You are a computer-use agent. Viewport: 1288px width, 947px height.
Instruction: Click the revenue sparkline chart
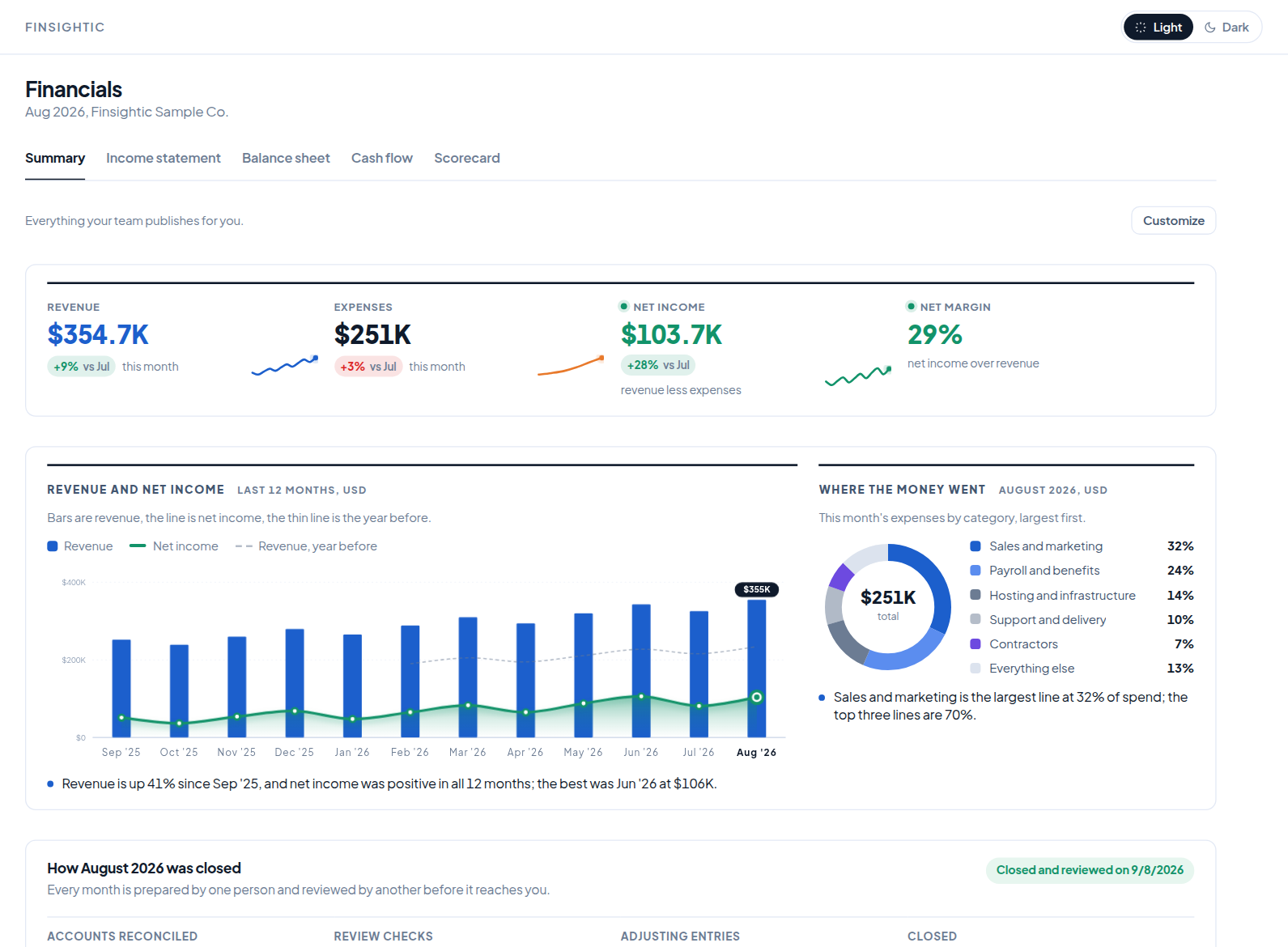pos(285,366)
